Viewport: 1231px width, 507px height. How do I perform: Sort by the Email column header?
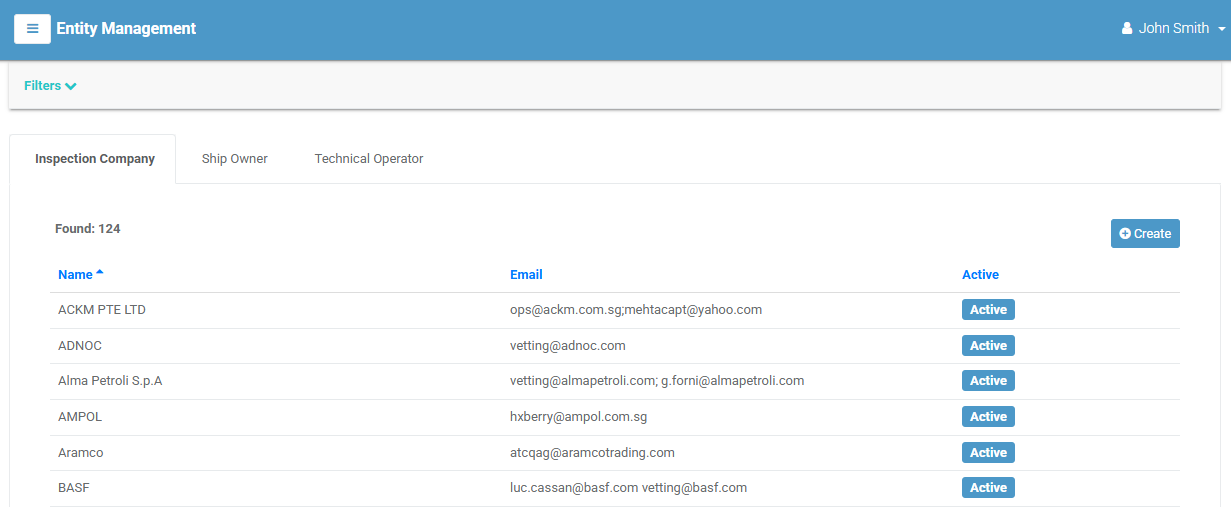point(526,274)
